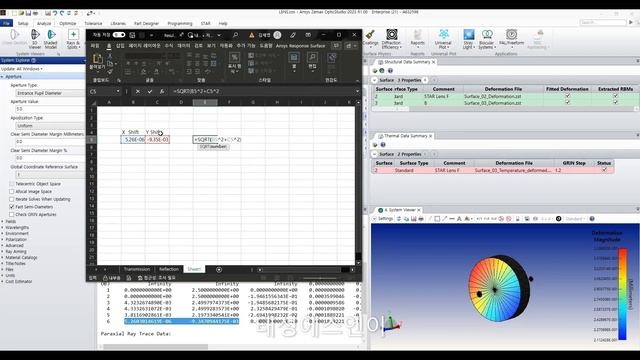Close the Thermal Data Summary tab

pos(431,136)
